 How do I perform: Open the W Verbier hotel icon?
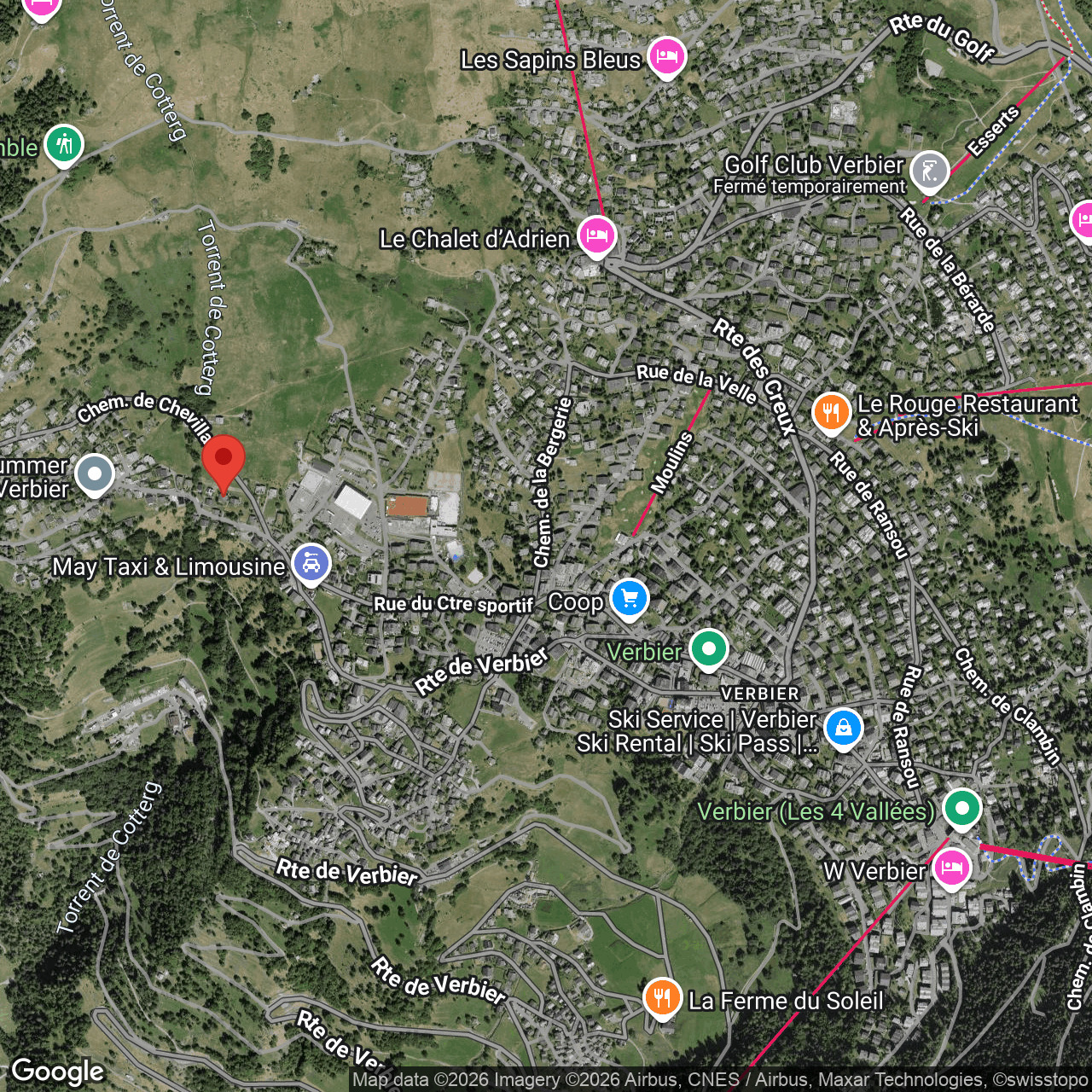[951, 869]
